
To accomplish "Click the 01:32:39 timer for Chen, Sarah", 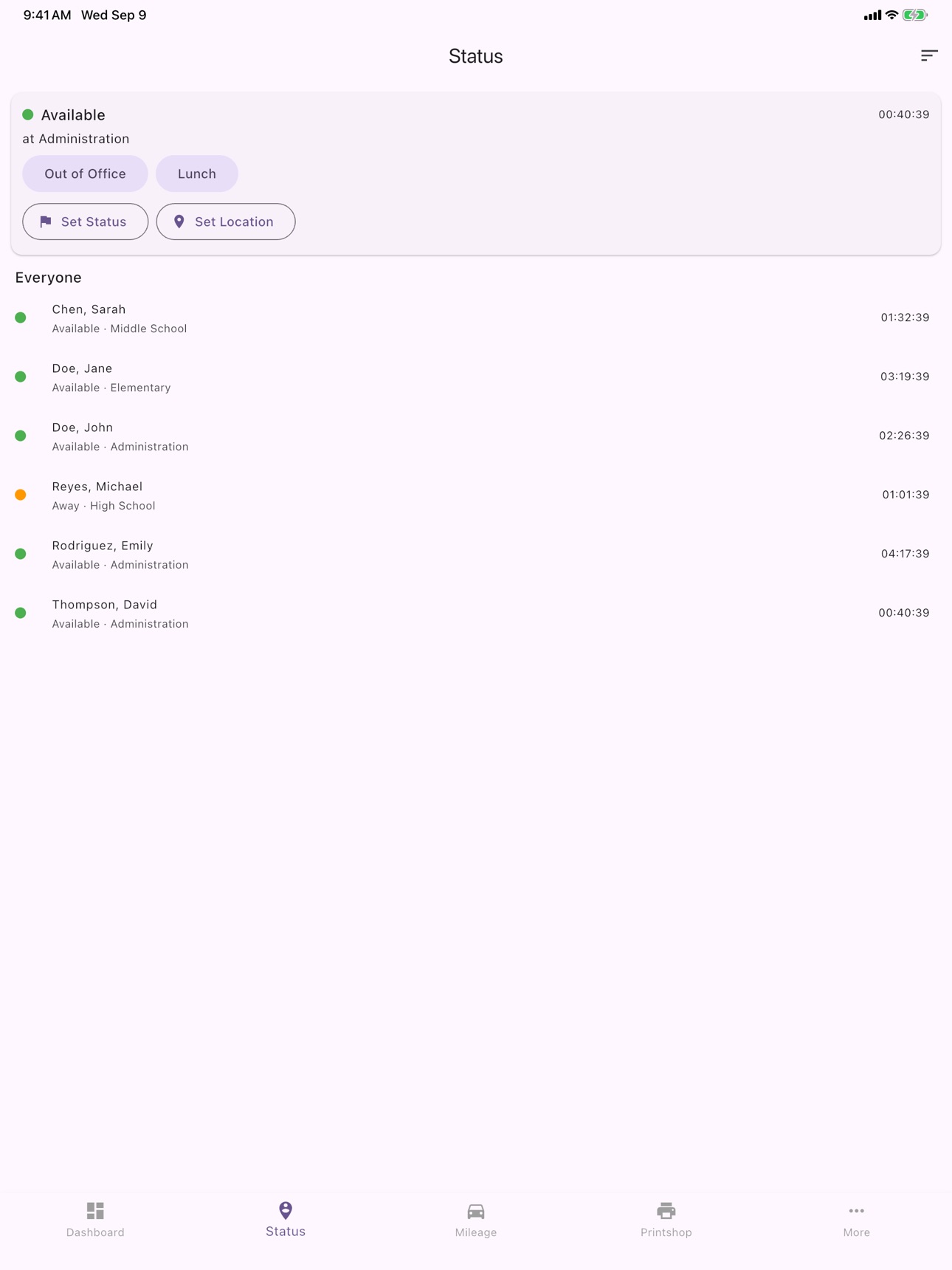I will [905, 317].
